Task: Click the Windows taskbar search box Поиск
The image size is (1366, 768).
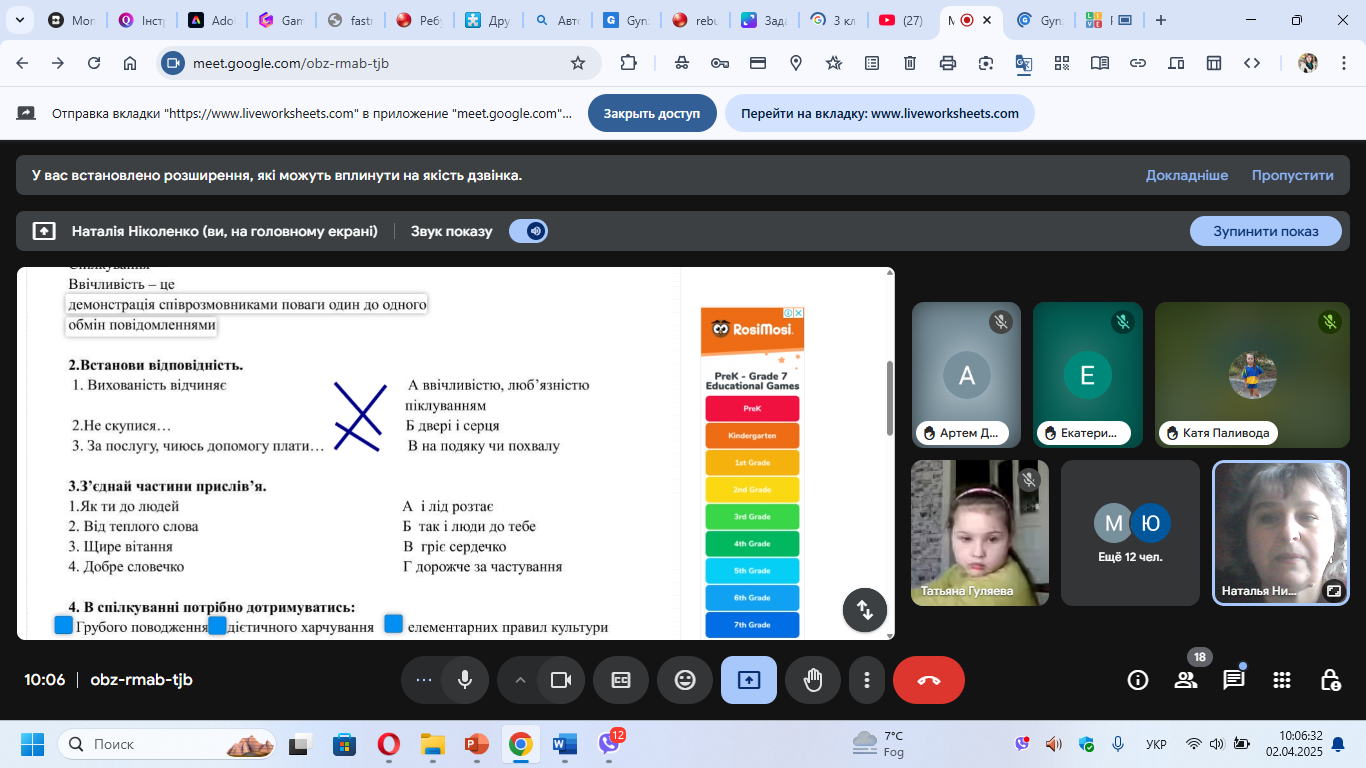Action: (x=166, y=744)
